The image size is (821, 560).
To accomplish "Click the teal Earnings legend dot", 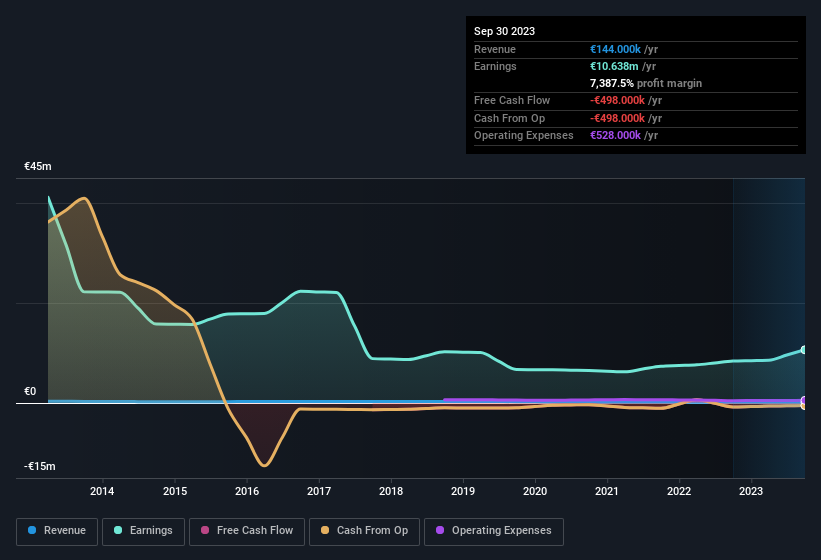I will (x=118, y=530).
